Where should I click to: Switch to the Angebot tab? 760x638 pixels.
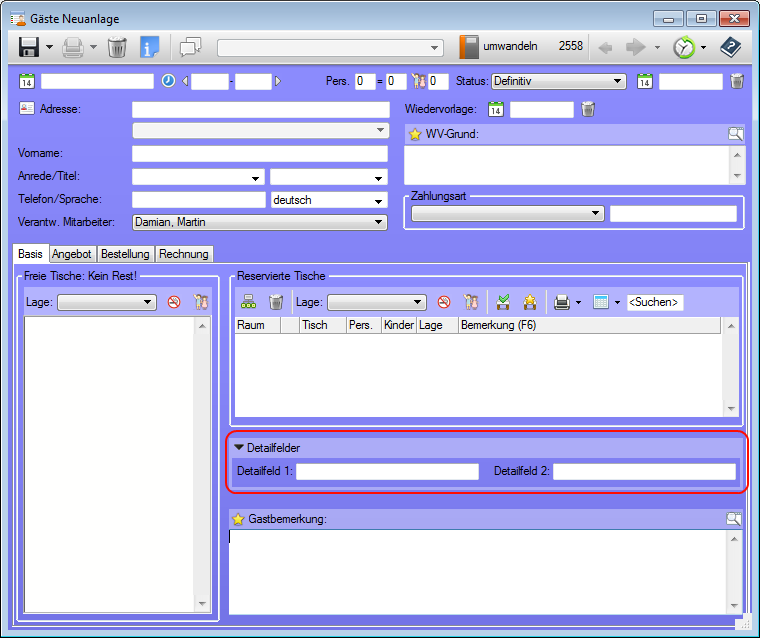click(72, 254)
